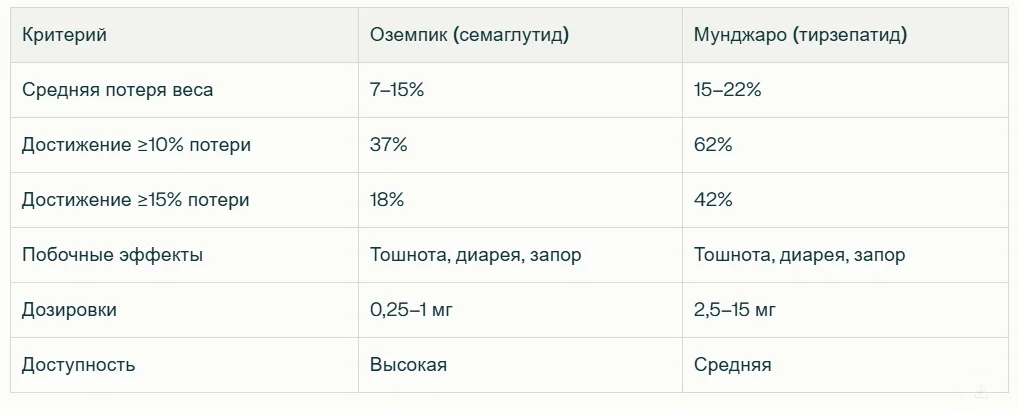
Task: Select the 'Средняя потеря веса' row label
Action: point(117,90)
